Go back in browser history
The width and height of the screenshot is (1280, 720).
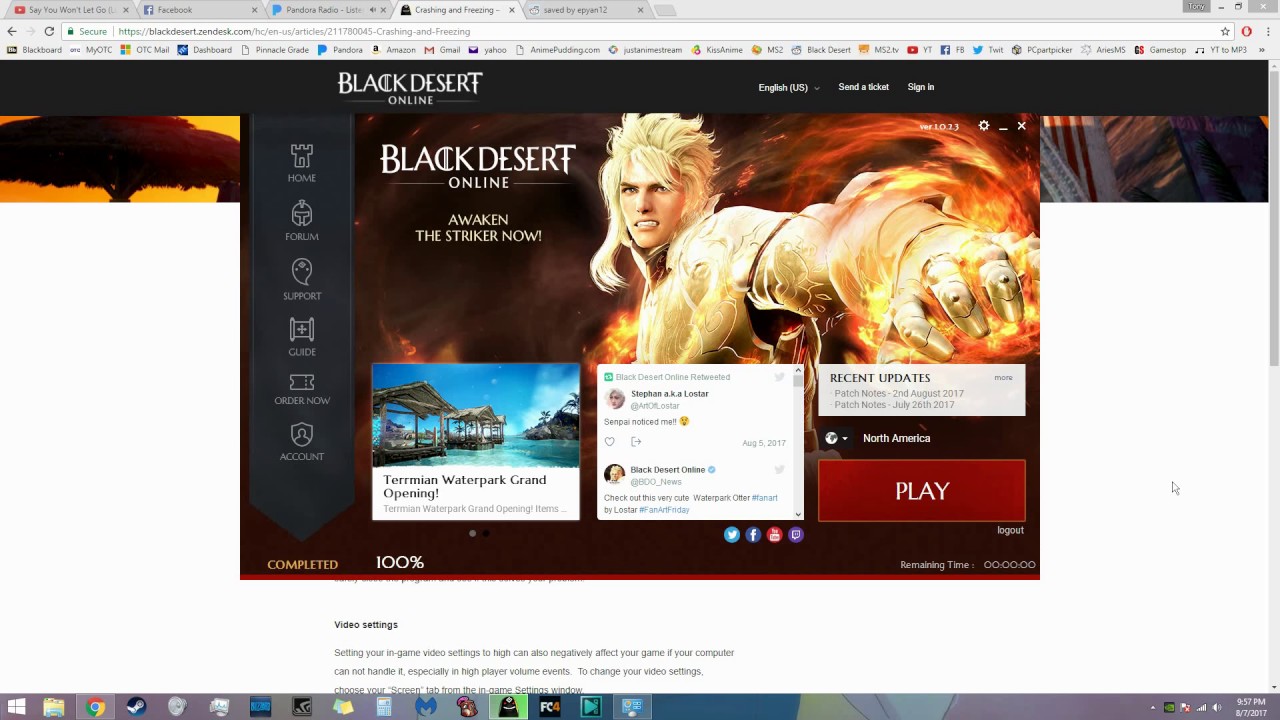pyautogui.click(x=12, y=31)
